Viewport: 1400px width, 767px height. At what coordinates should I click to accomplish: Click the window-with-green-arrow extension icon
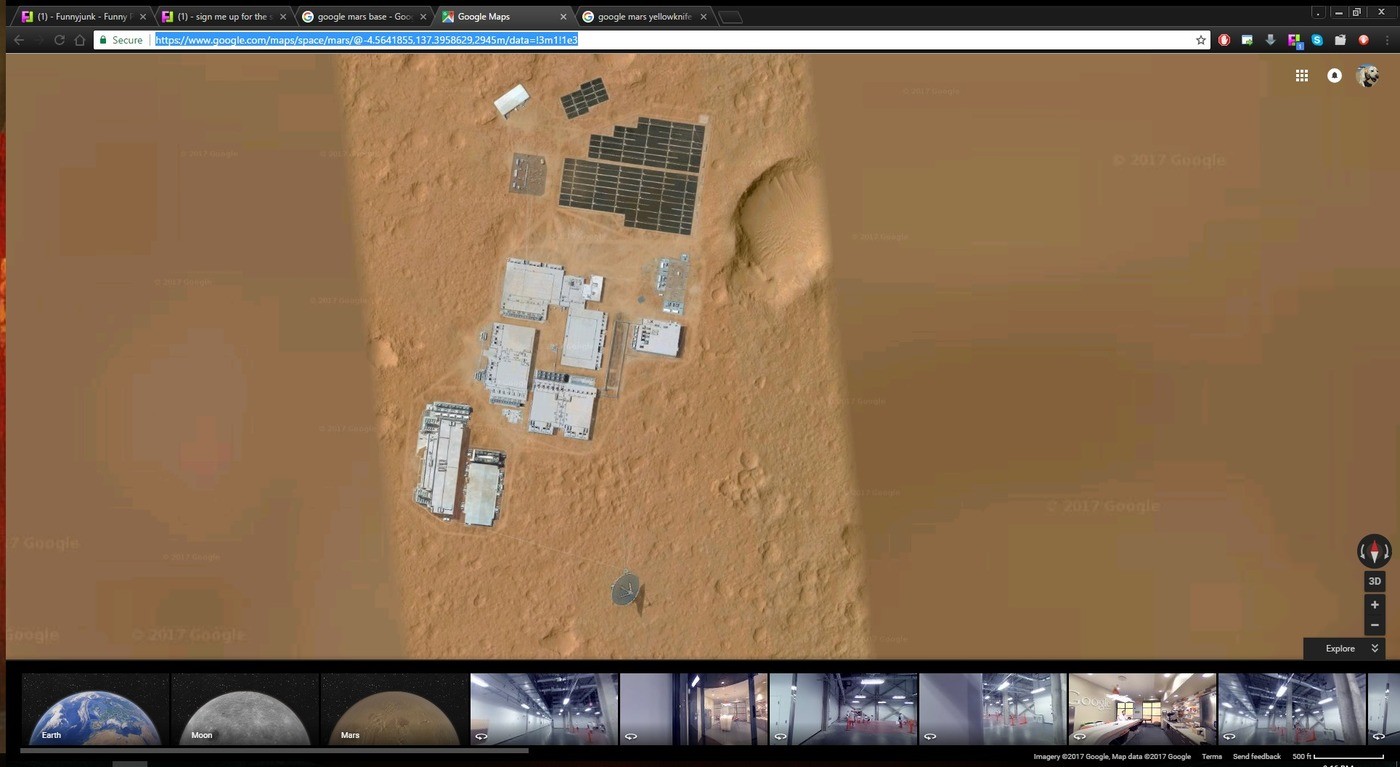click(1247, 40)
